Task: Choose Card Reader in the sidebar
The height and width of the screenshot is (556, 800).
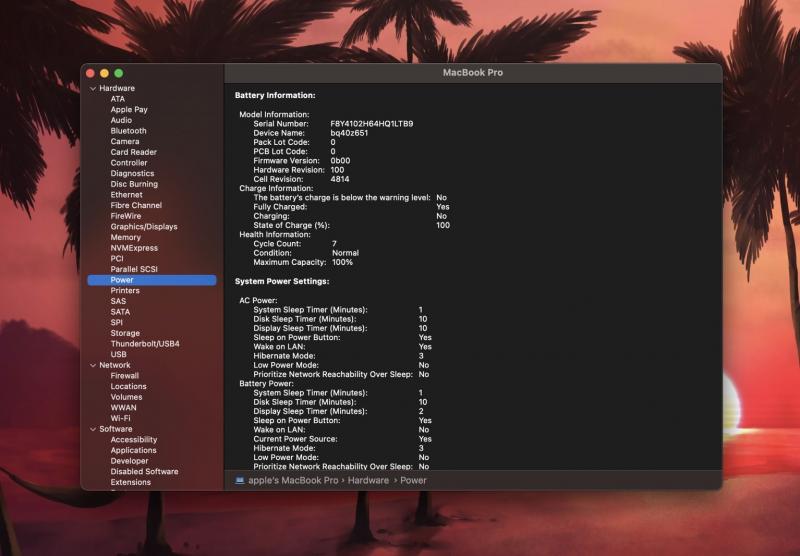Action: click(134, 152)
